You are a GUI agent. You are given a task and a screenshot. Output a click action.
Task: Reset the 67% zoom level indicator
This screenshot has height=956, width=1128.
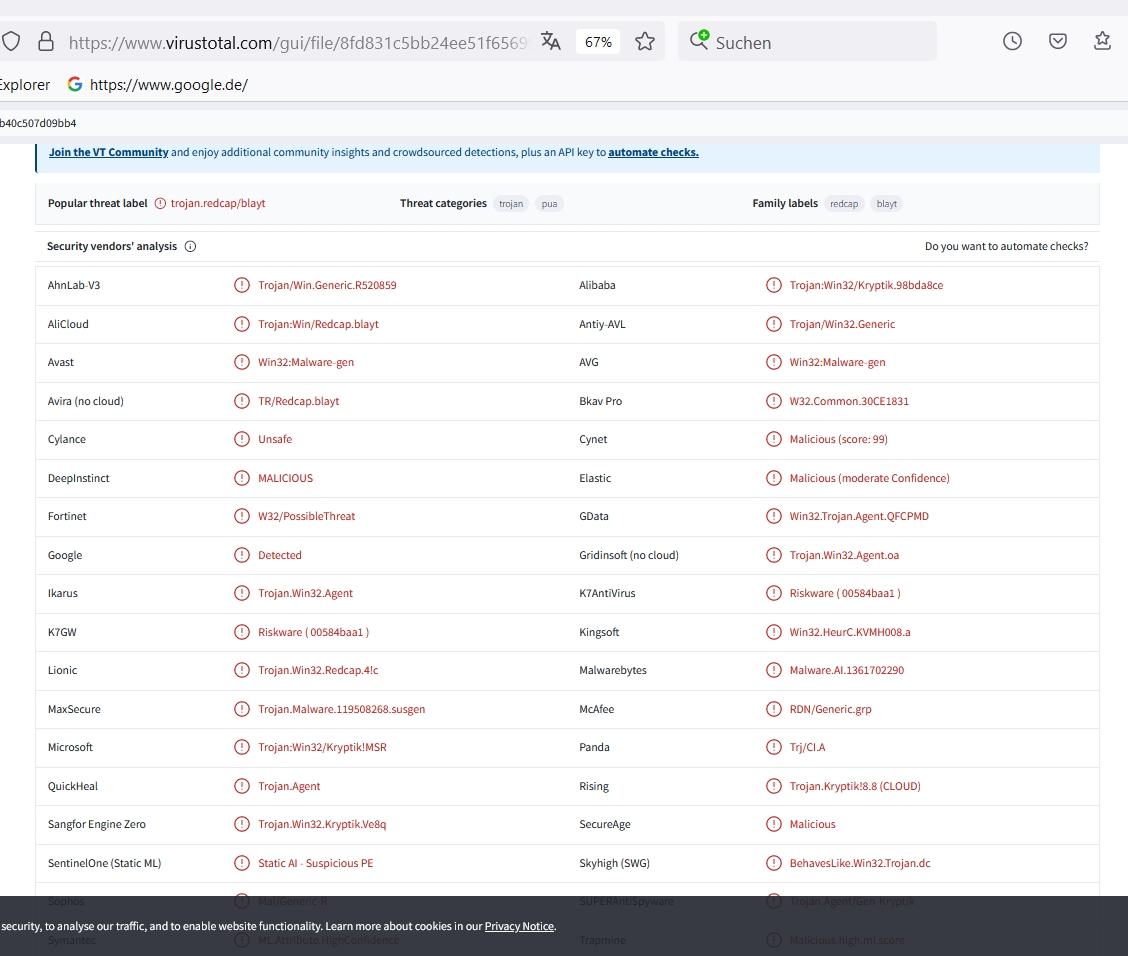(598, 42)
